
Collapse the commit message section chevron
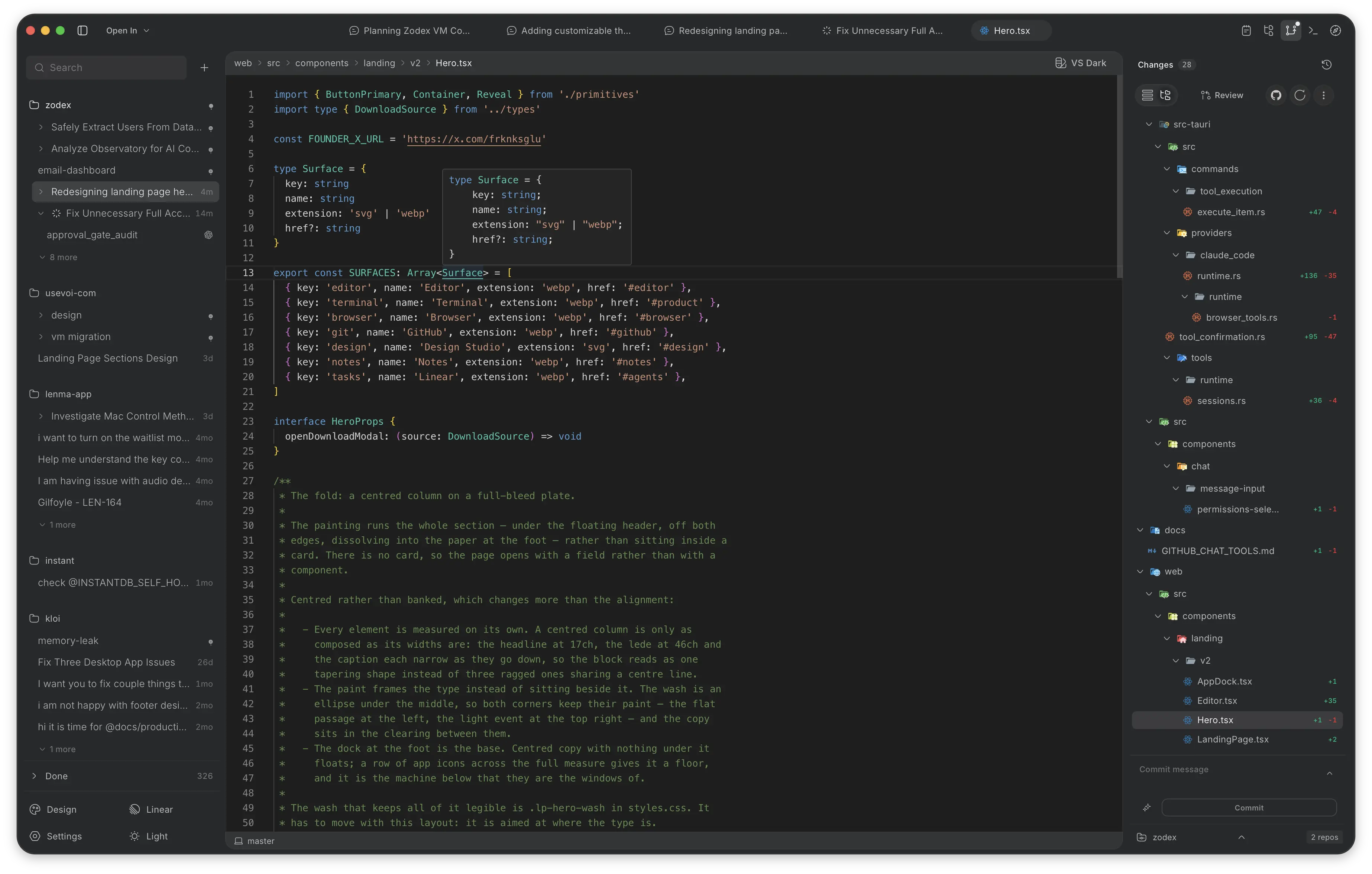coord(1329,773)
